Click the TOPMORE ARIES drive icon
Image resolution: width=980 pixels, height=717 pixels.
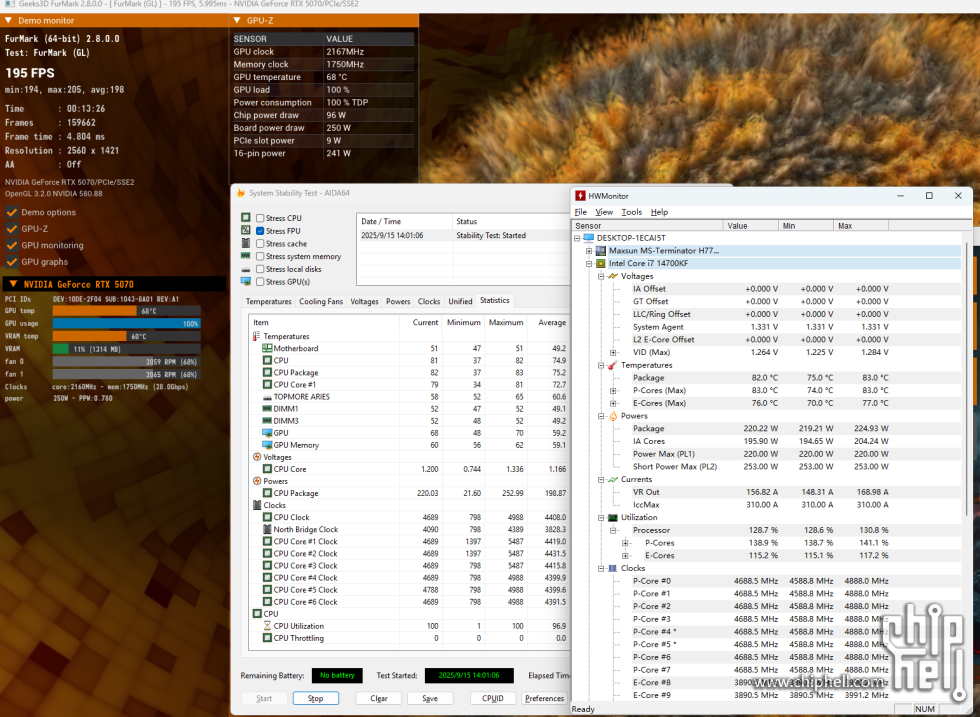267,397
